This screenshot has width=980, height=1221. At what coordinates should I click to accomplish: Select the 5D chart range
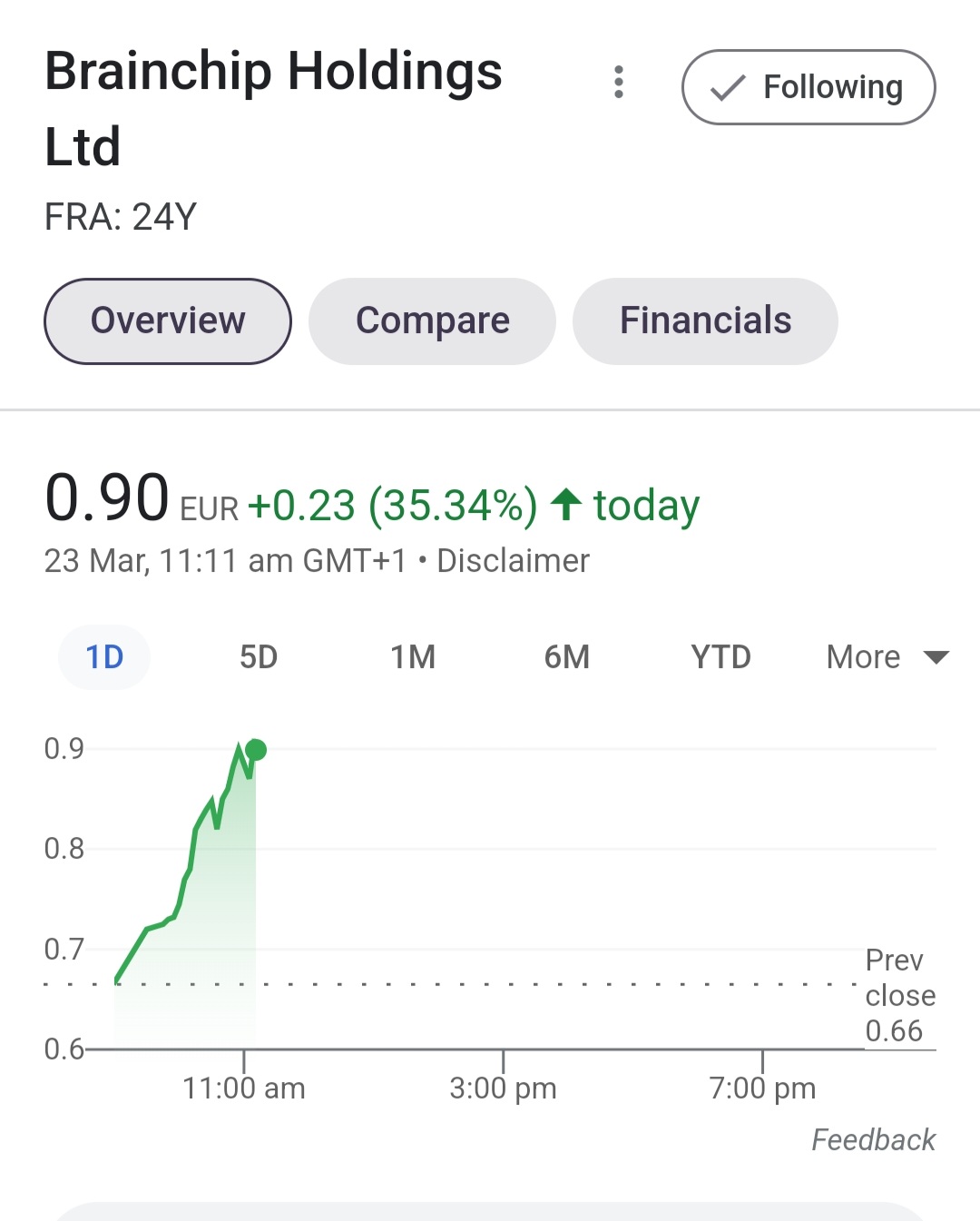(x=259, y=657)
